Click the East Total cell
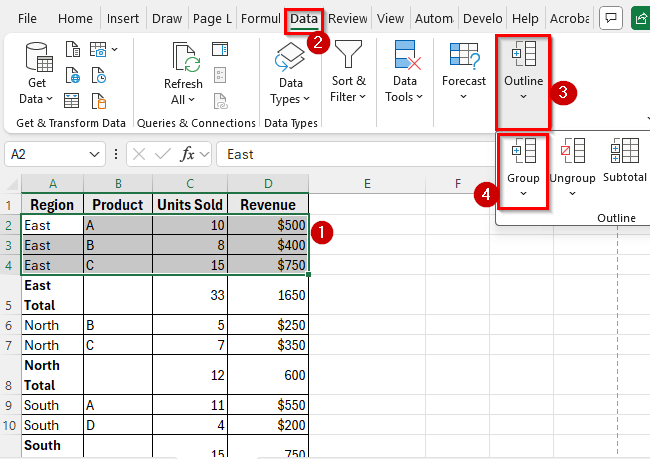The image size is (650, 459). tap(52, 295)
